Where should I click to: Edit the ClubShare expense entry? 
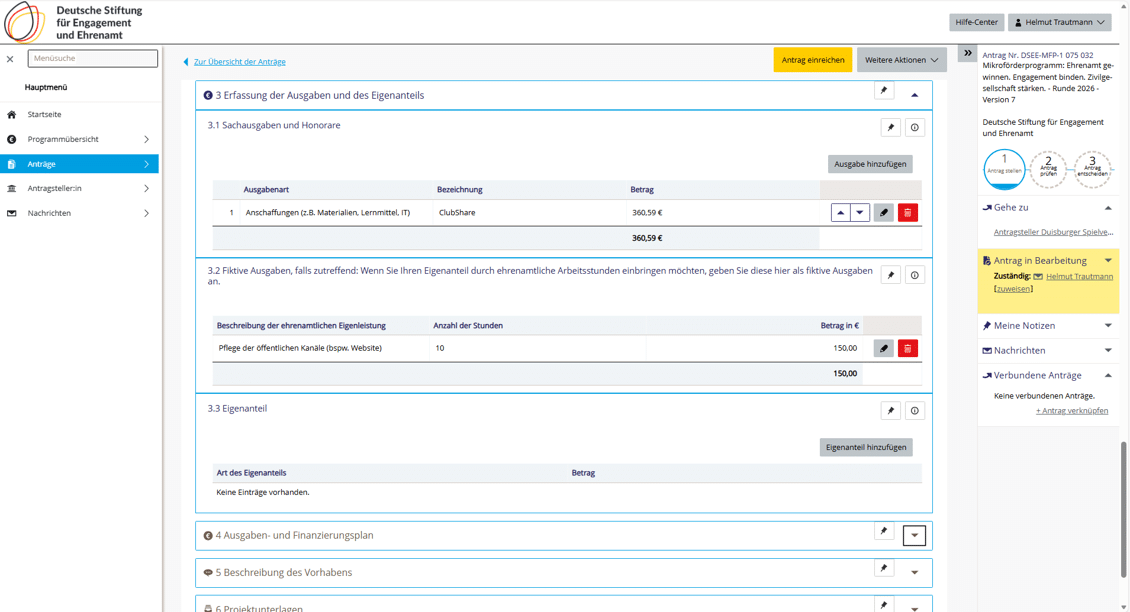click(x=883, y=213)
